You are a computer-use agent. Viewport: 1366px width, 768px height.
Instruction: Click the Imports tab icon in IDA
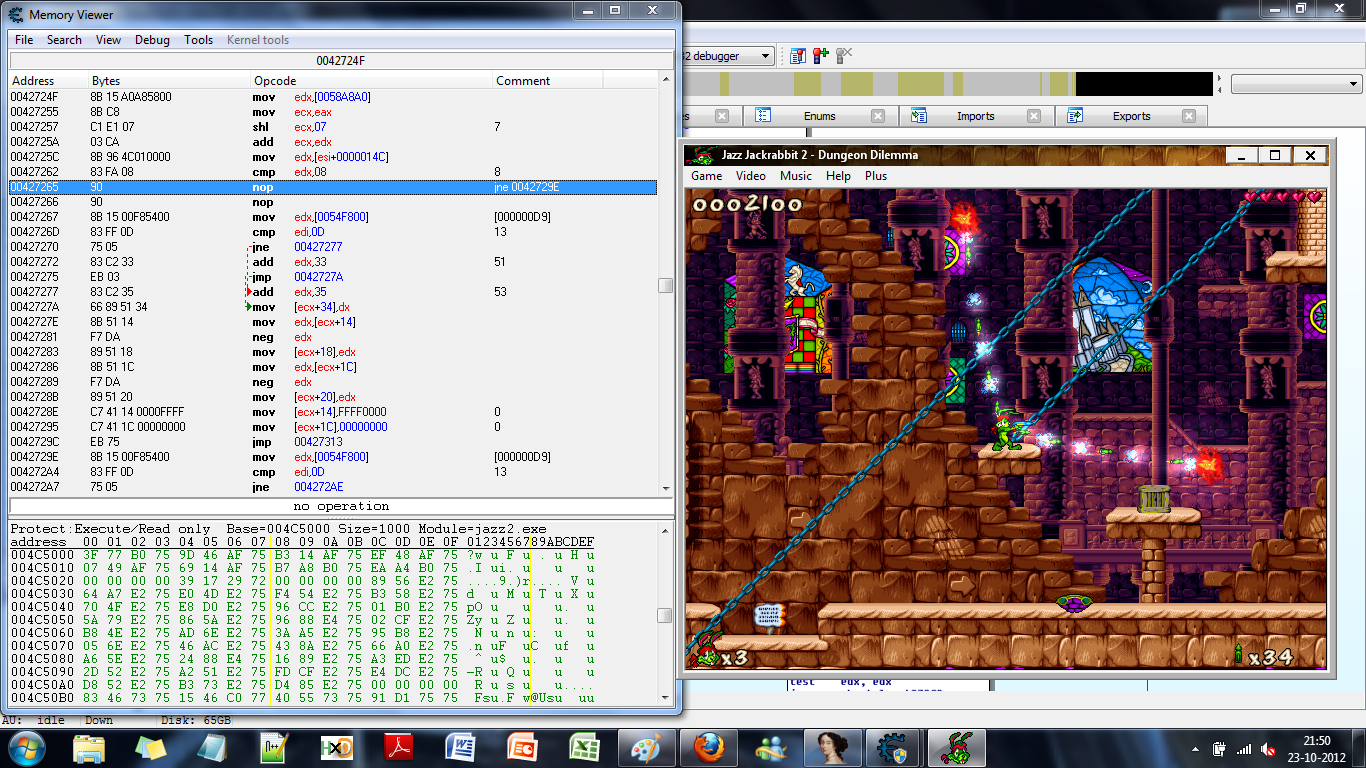click(x=919, y=116)
